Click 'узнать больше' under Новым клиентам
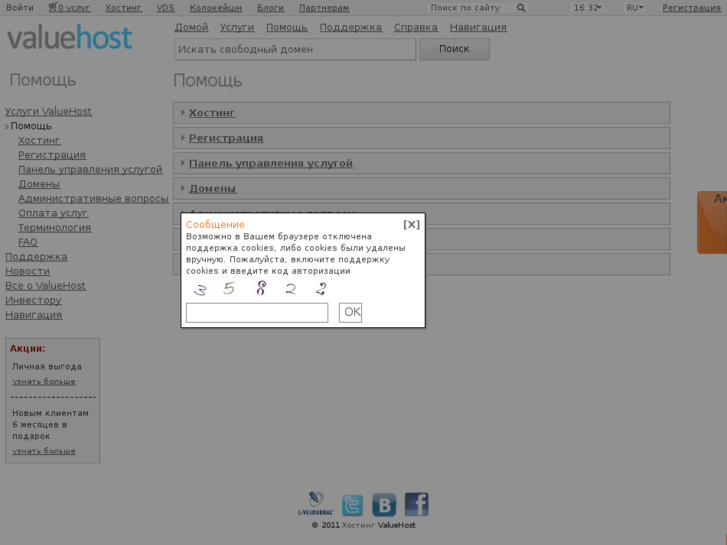Viewport: 727px width, 545px height. coord(44,451)
